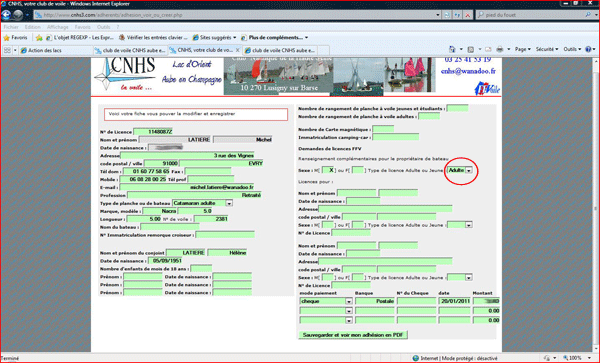This screenshot has width=600, height=363.
Task: Open the Page command bar menu
Action: pyautogui.click(x=522, y=49)
